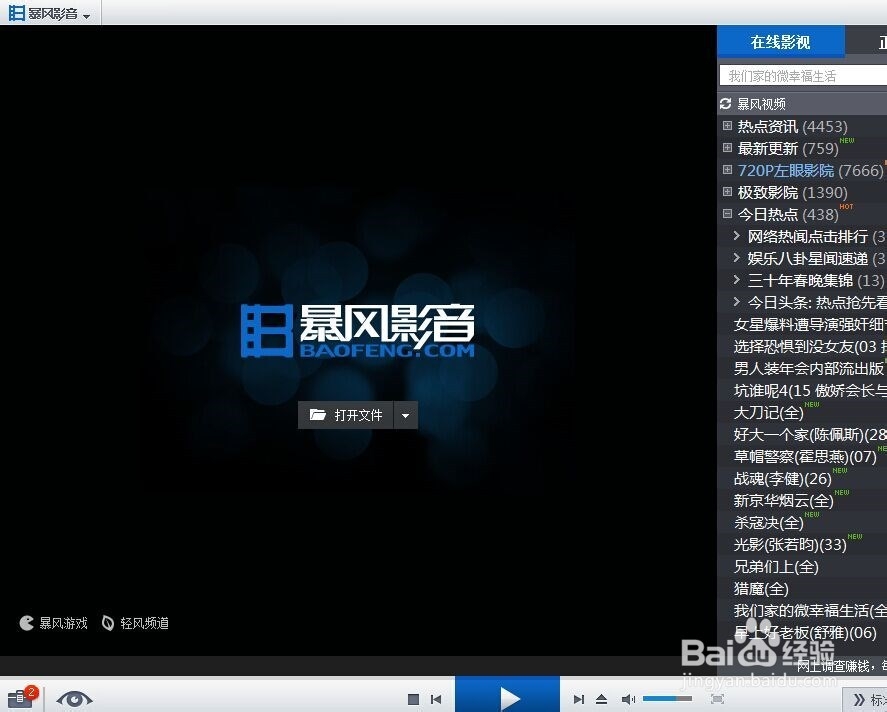Click the eject/open file icon

[601, 700]
